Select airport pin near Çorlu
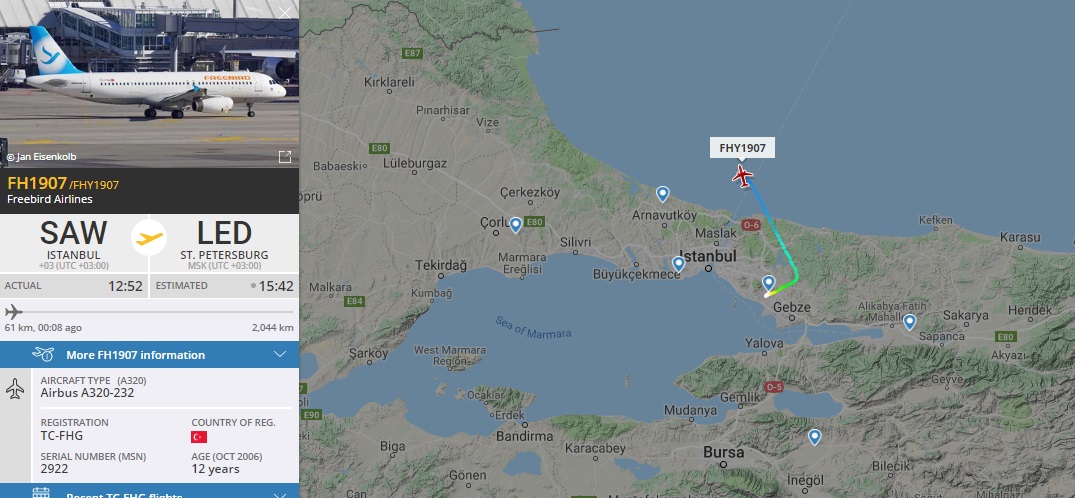Screen dimensions: 1075x498 coord(516,225)
